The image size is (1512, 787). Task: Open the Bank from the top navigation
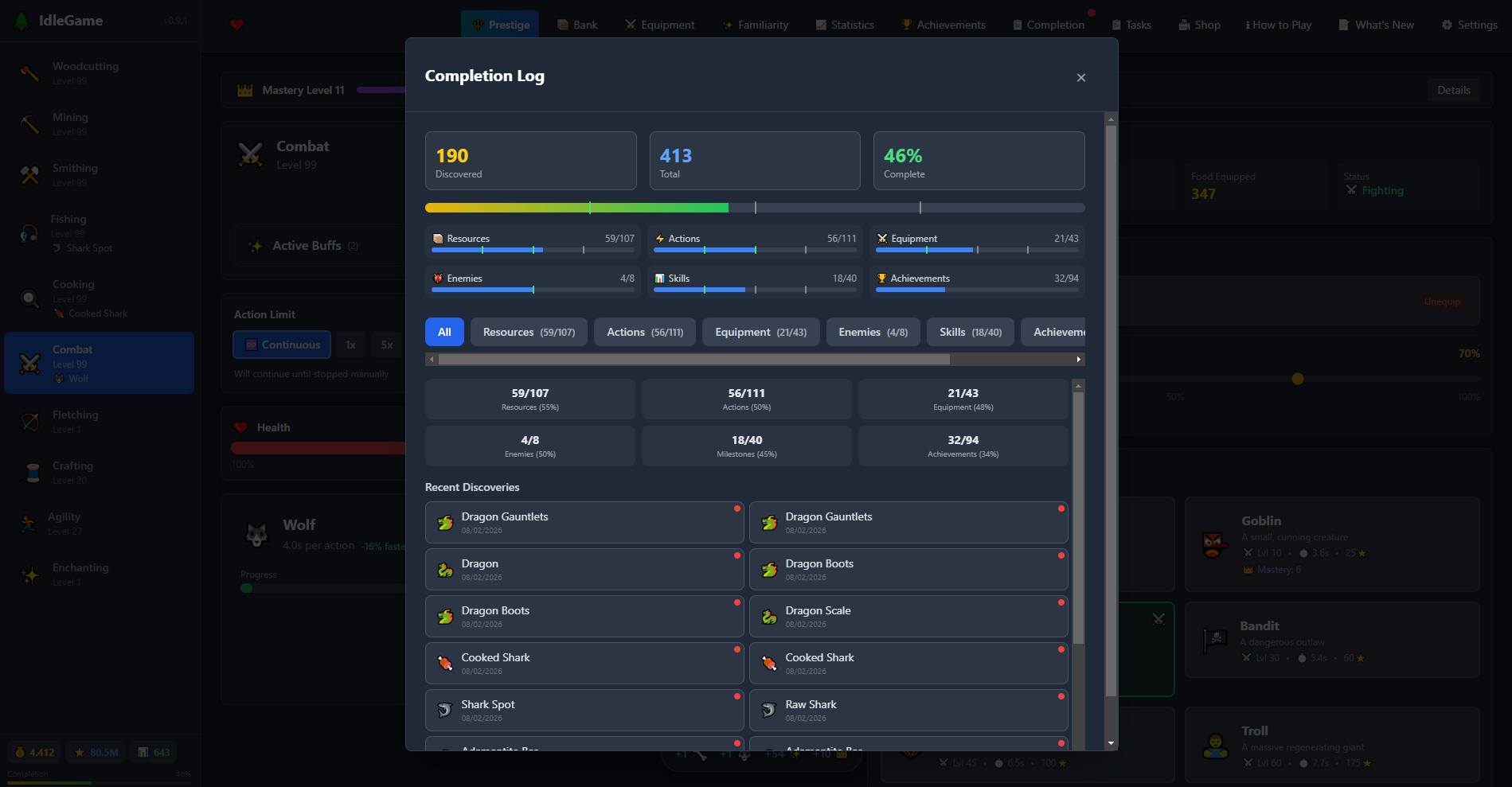[x=577, y=25]
